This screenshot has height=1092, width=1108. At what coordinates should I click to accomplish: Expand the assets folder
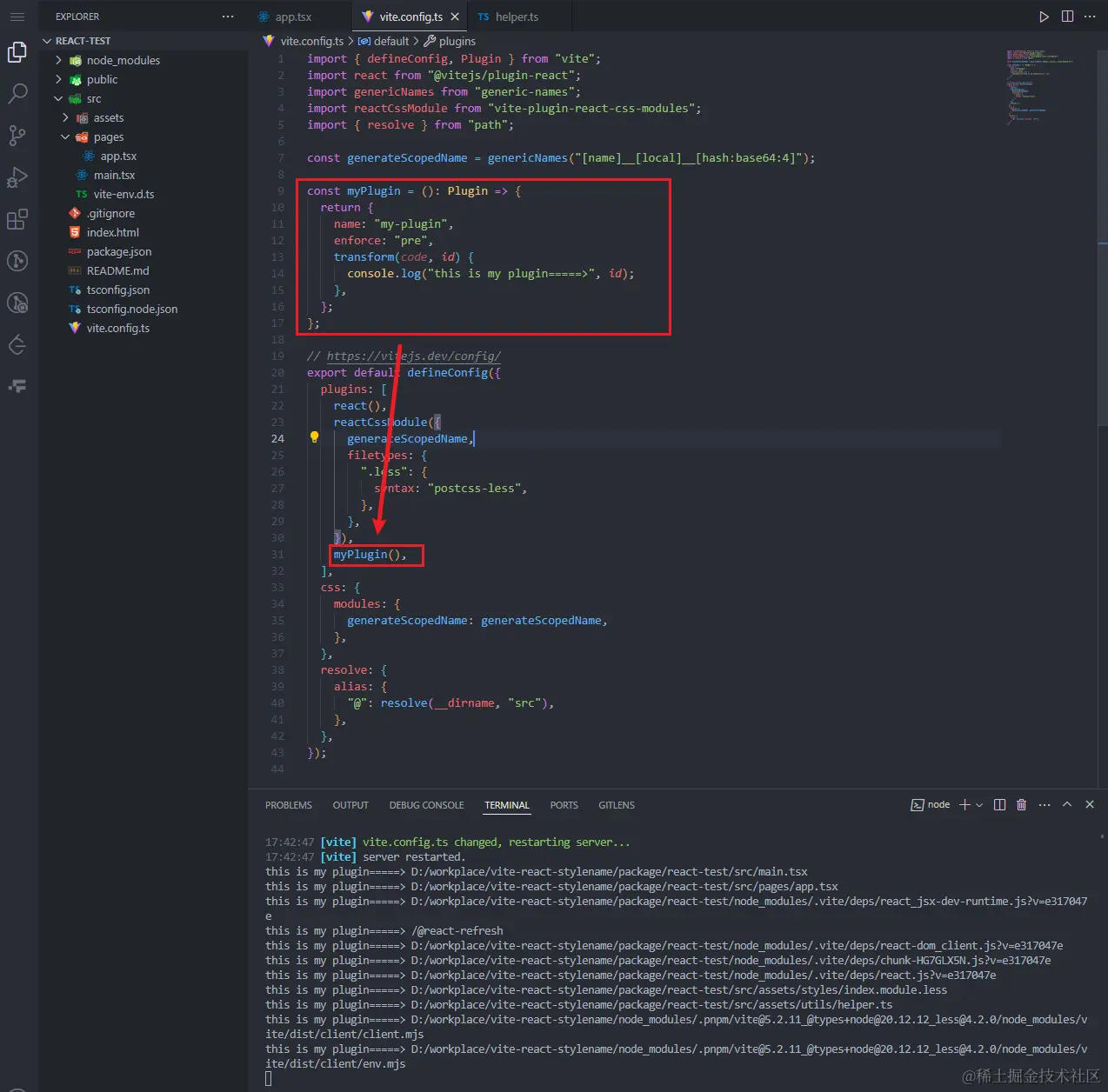click(x=65, y=117)
